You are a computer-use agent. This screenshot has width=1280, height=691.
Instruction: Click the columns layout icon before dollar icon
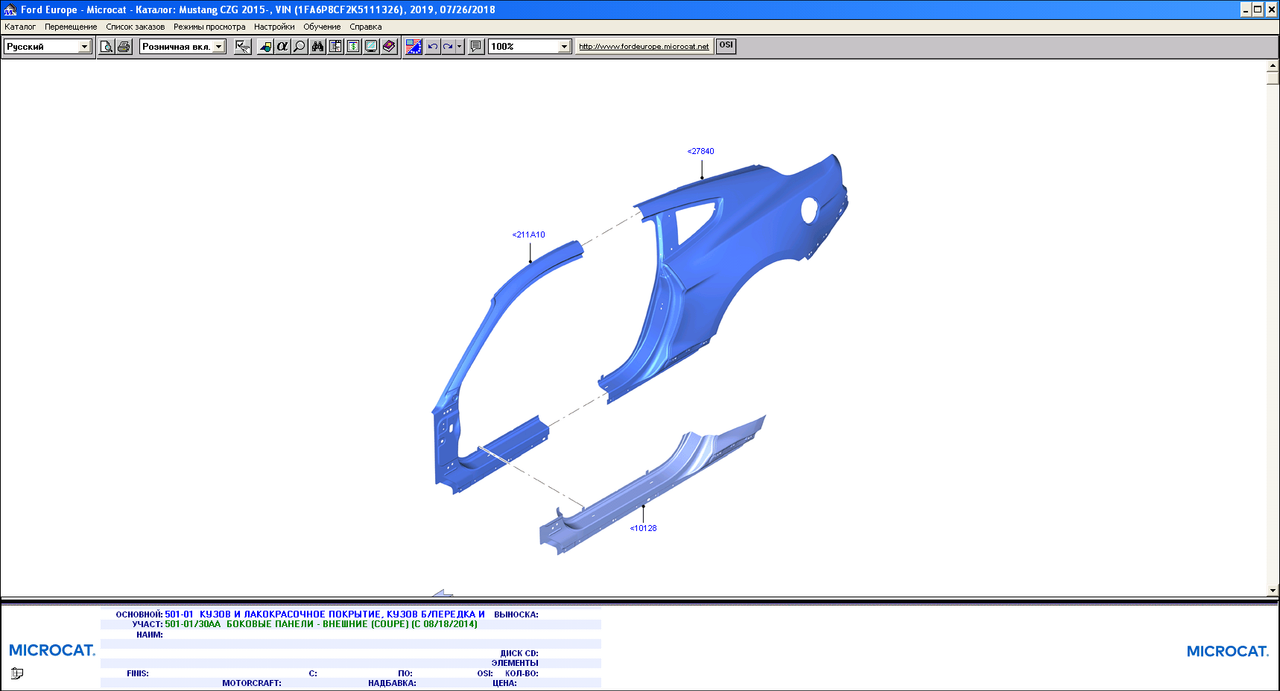[x=336, y=46]
